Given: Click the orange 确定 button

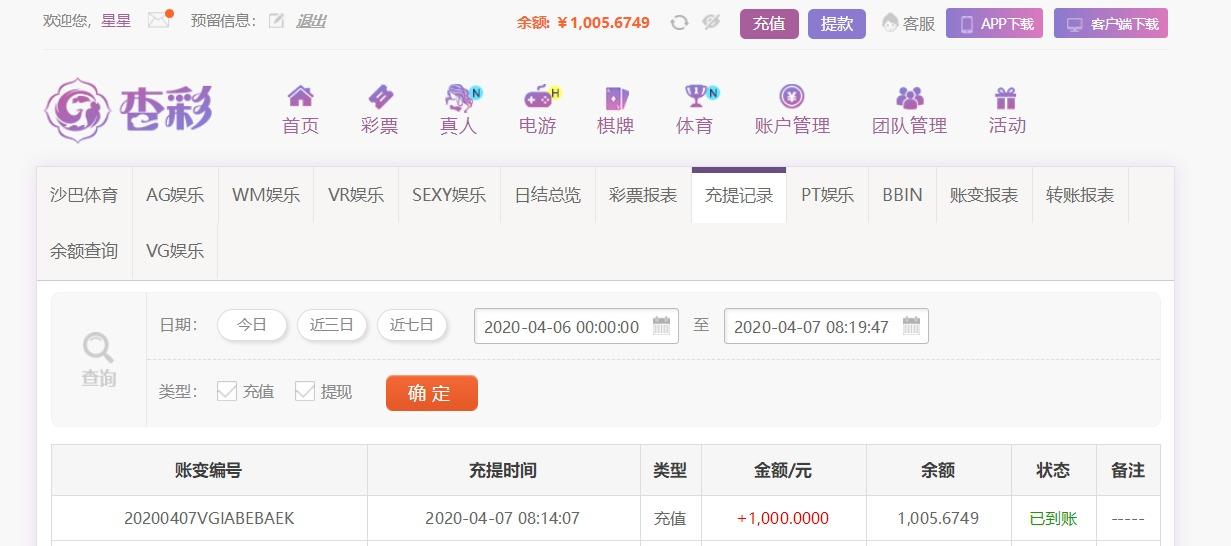Looking at the screenshot, I should (432, 393).
